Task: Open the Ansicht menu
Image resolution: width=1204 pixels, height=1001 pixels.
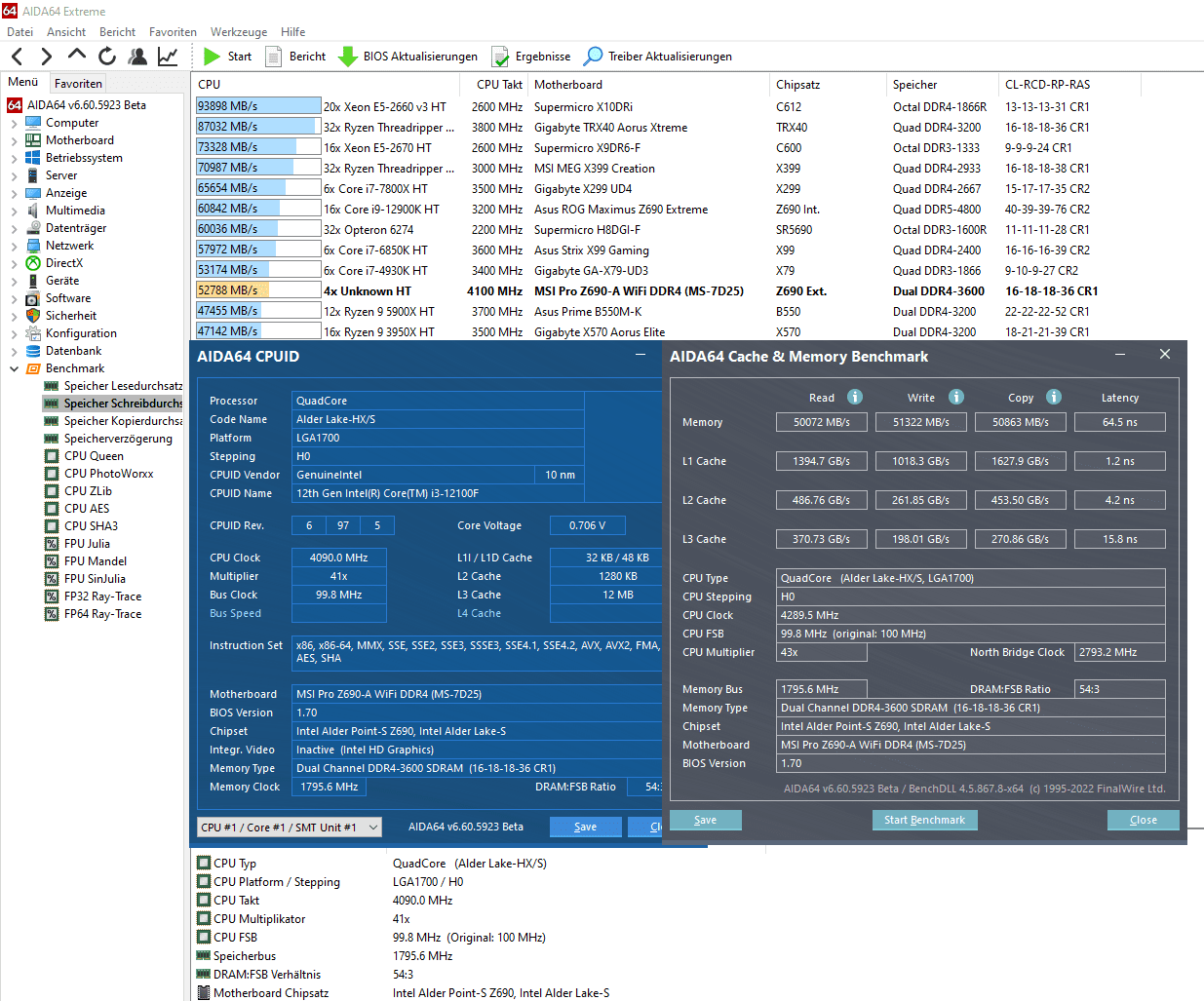Action: tap(66, 32)
